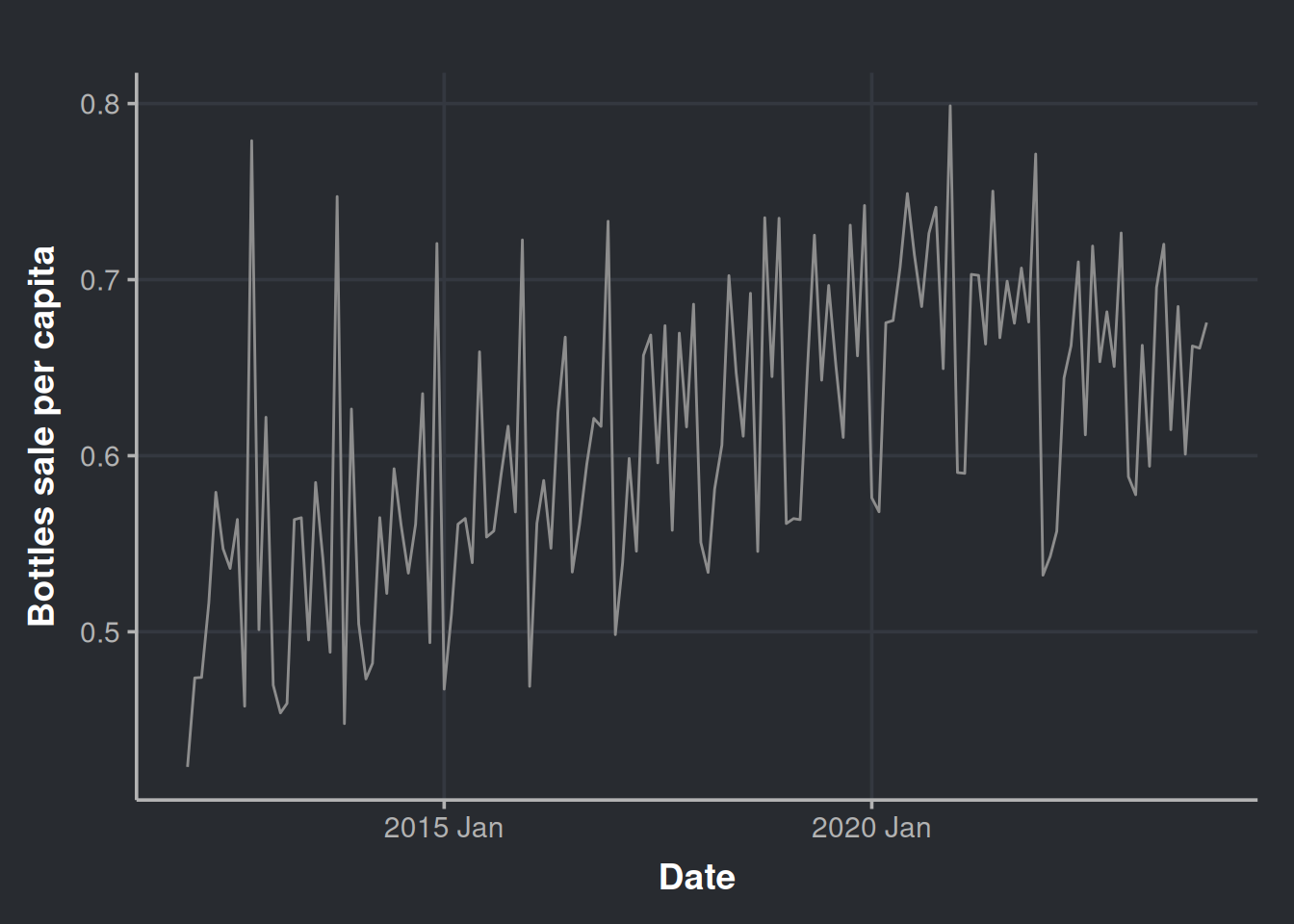Click the bottom-left corner where the axes meet
Screen dimensions: 1294x924
(137, 799)
